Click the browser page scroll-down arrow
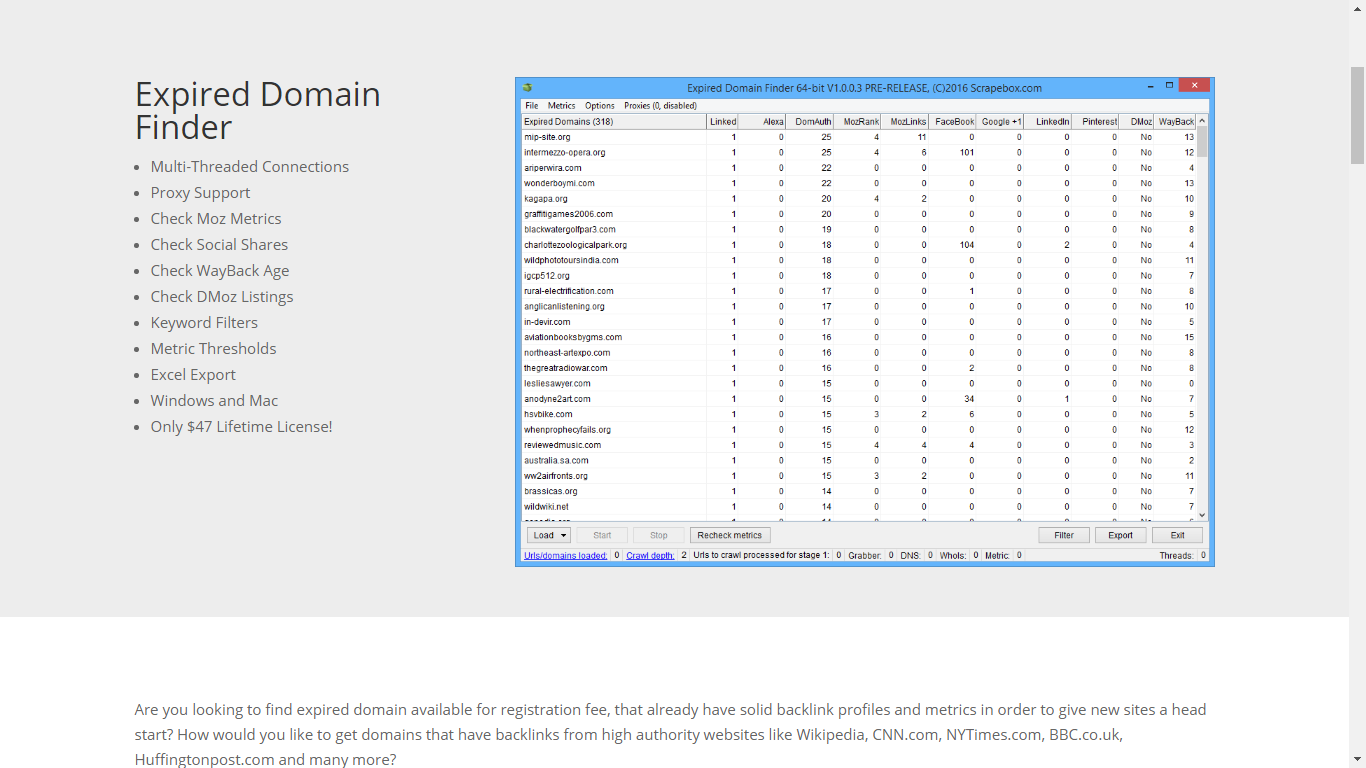This screenshot has height=768, width=1366. coord(1357,759)
